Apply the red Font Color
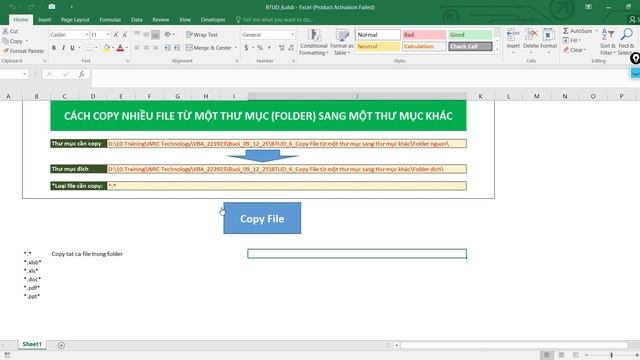This screenshot has height=360, width=640. click(120, 48)
